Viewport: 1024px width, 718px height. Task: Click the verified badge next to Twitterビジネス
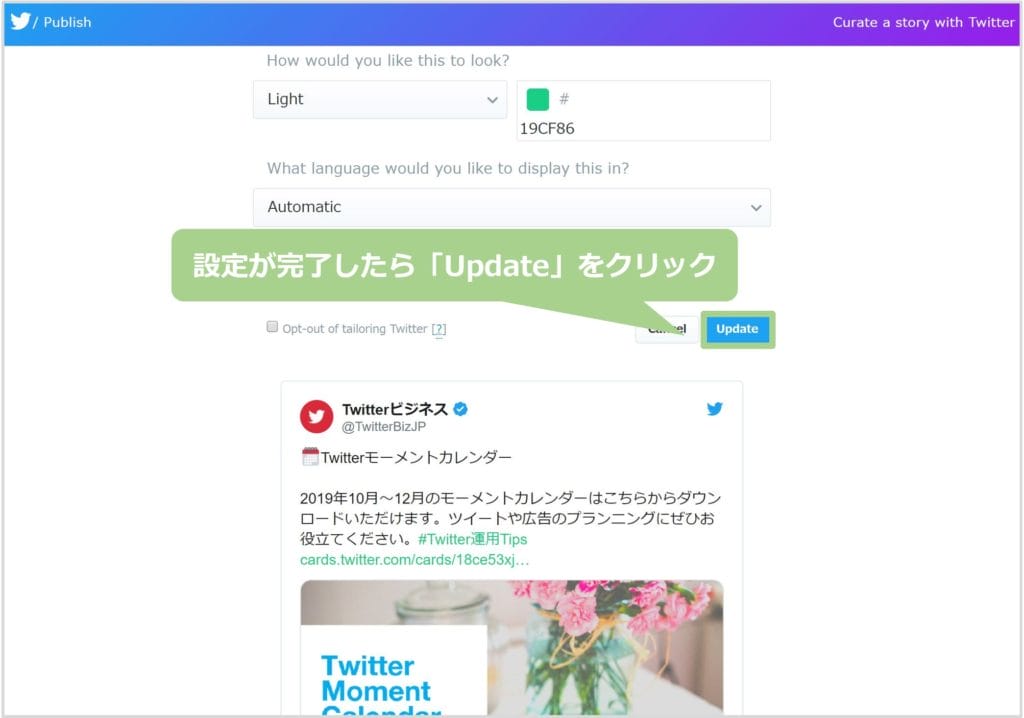(460, 409)
